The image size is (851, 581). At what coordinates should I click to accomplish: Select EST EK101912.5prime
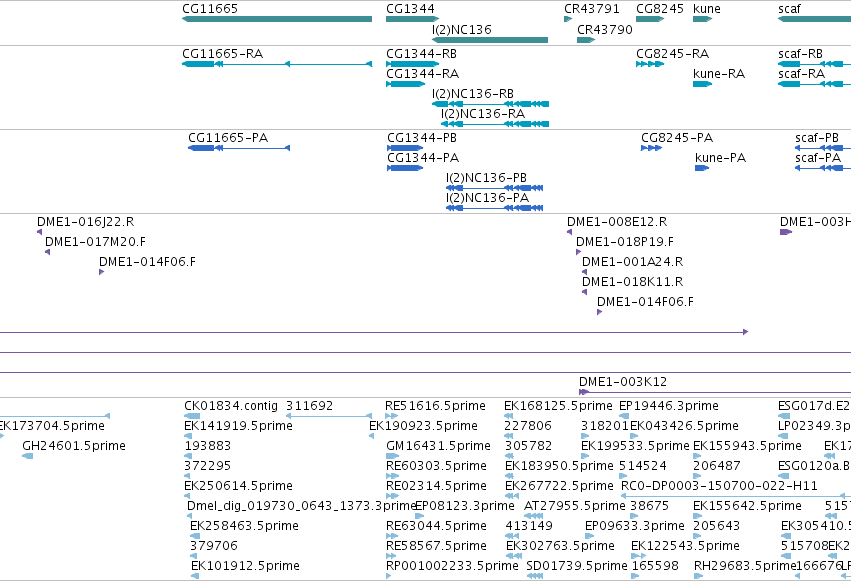pyautogui.click(x=245, y=566)
